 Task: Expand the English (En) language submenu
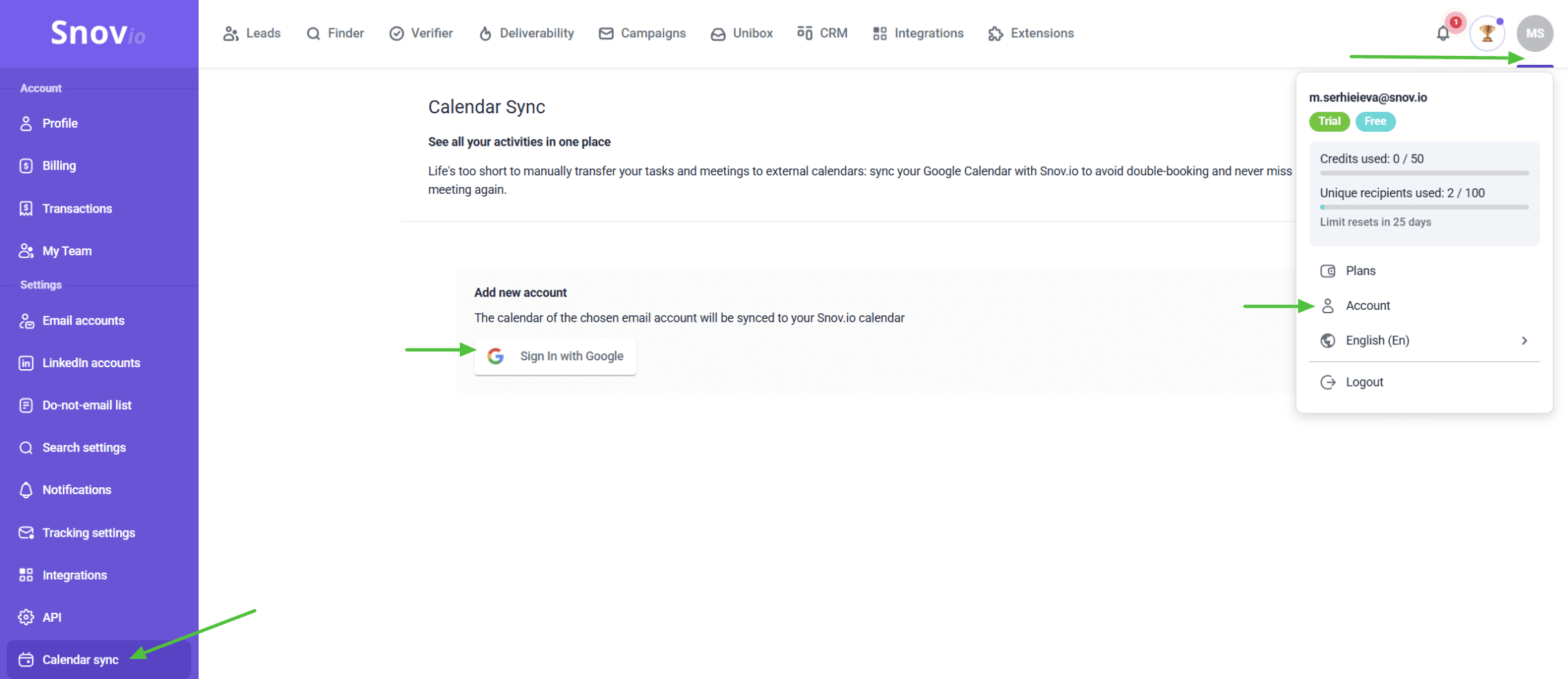coord(1424,340)
